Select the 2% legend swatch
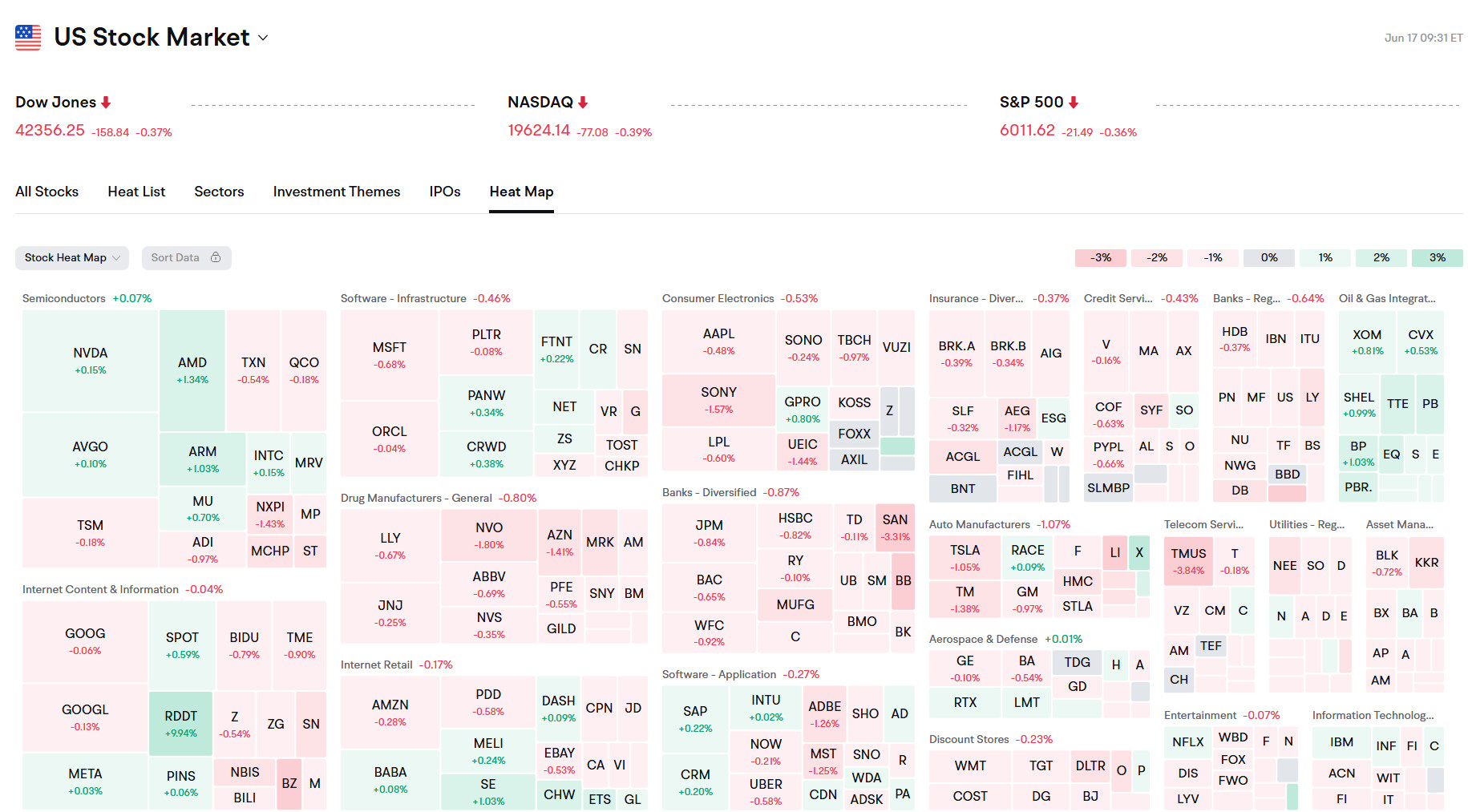 coord(1381,257)
